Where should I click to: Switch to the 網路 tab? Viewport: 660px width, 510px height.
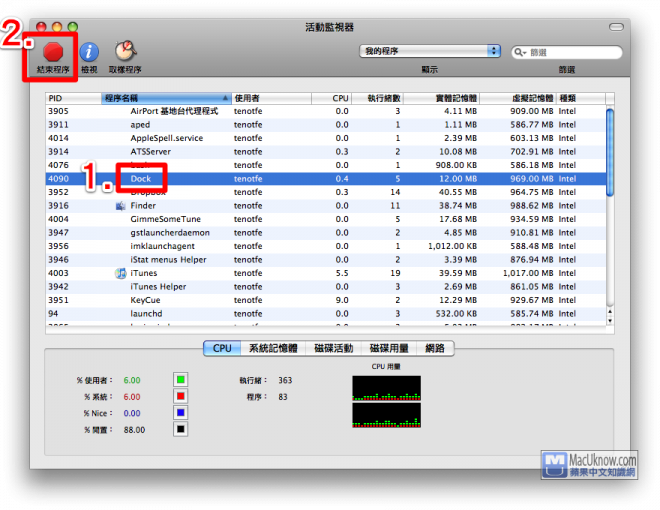(x=435, y=348)
